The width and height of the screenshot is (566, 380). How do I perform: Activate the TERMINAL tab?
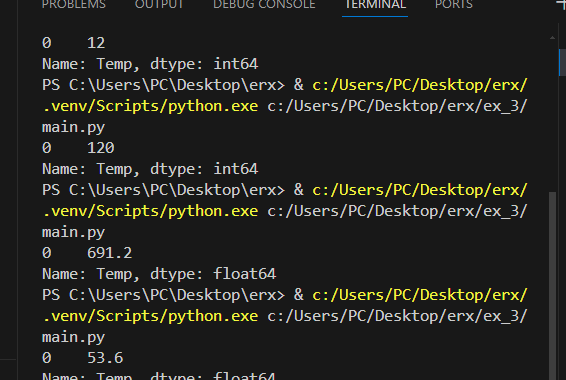pyautogui.click(x=375, y=5)
